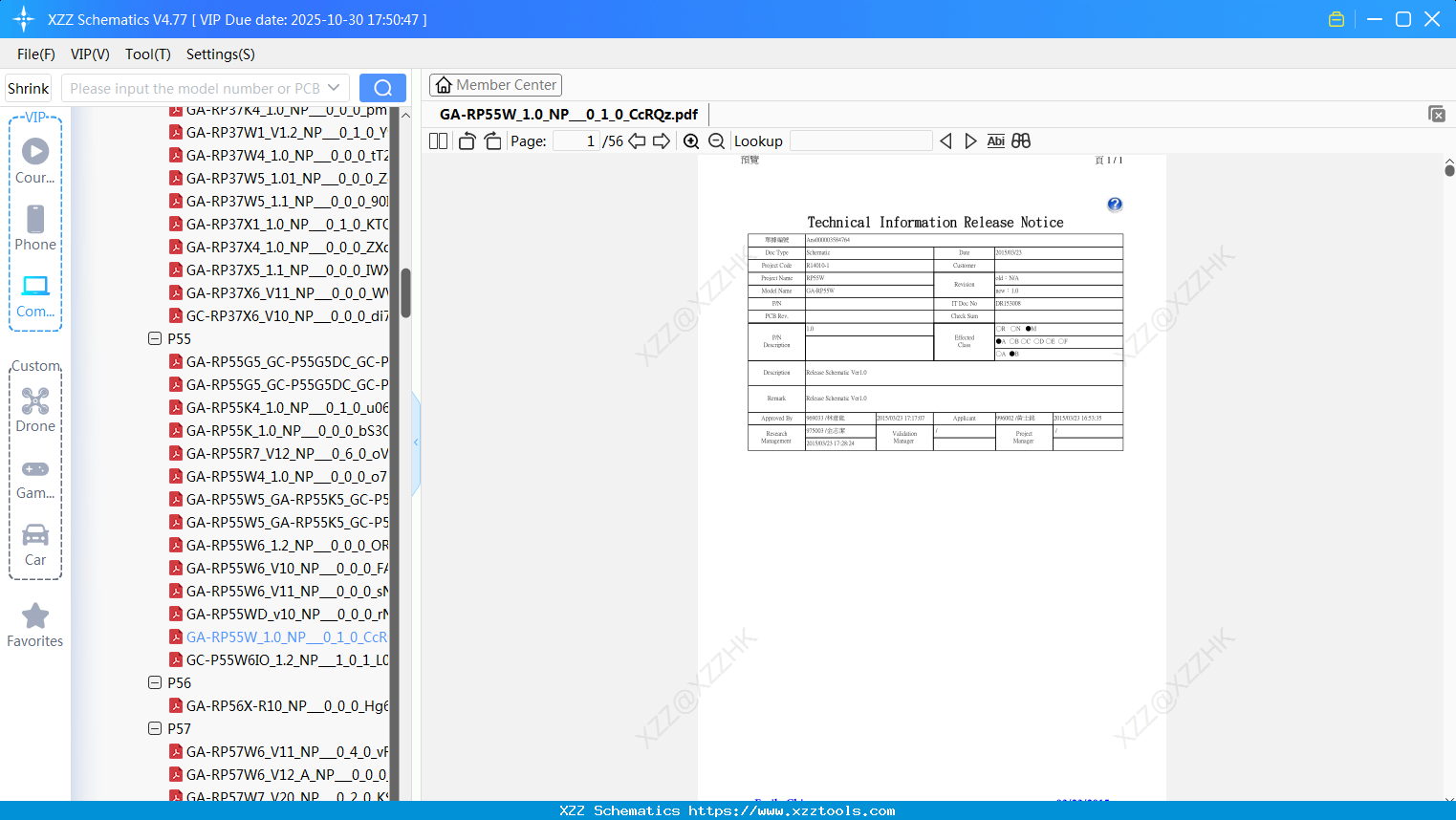
Task: Go to next page arrow
Action: [x=662, y=141]
